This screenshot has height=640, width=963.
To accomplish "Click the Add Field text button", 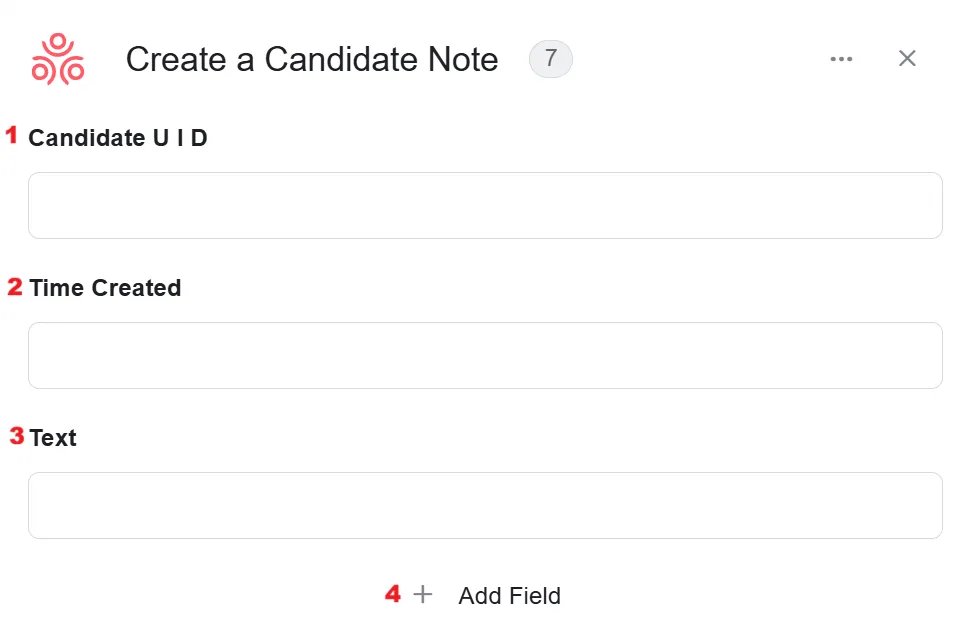I will pos(509,596).
